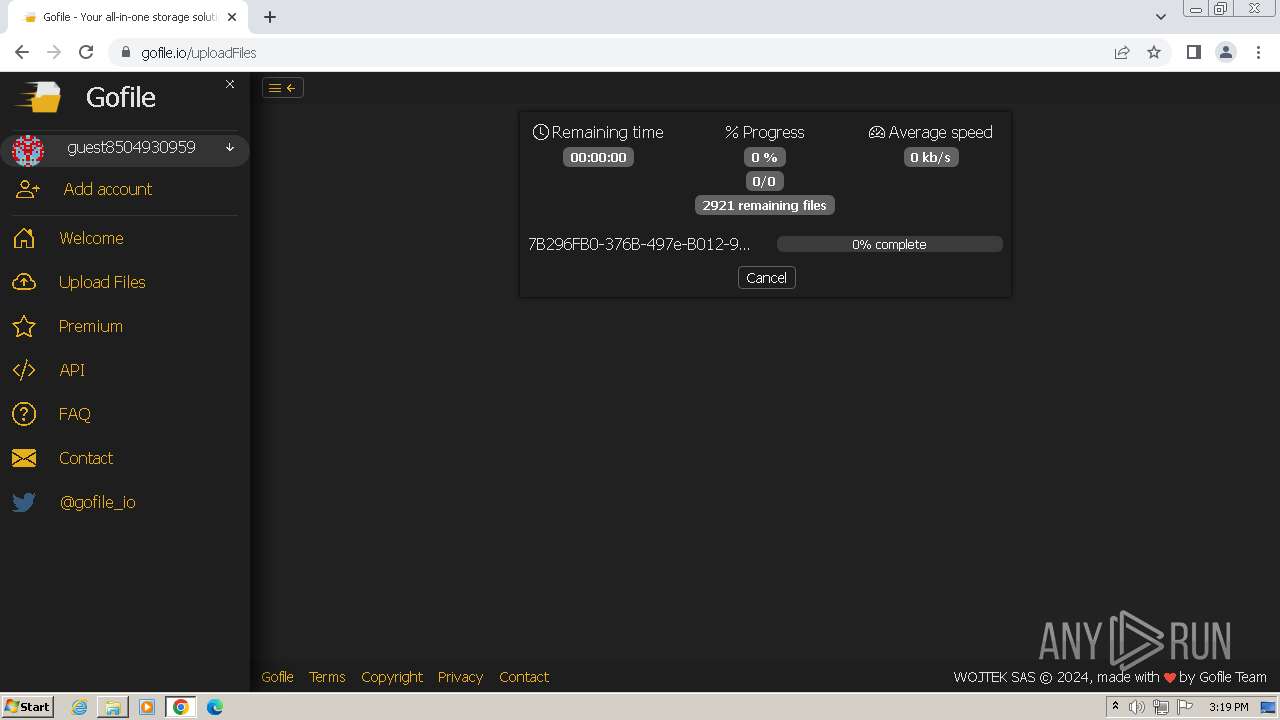Image resolution: width=1280 pixels, height=720 pixels.
Task: Open the API menu item
Action: tap(72, 370)
